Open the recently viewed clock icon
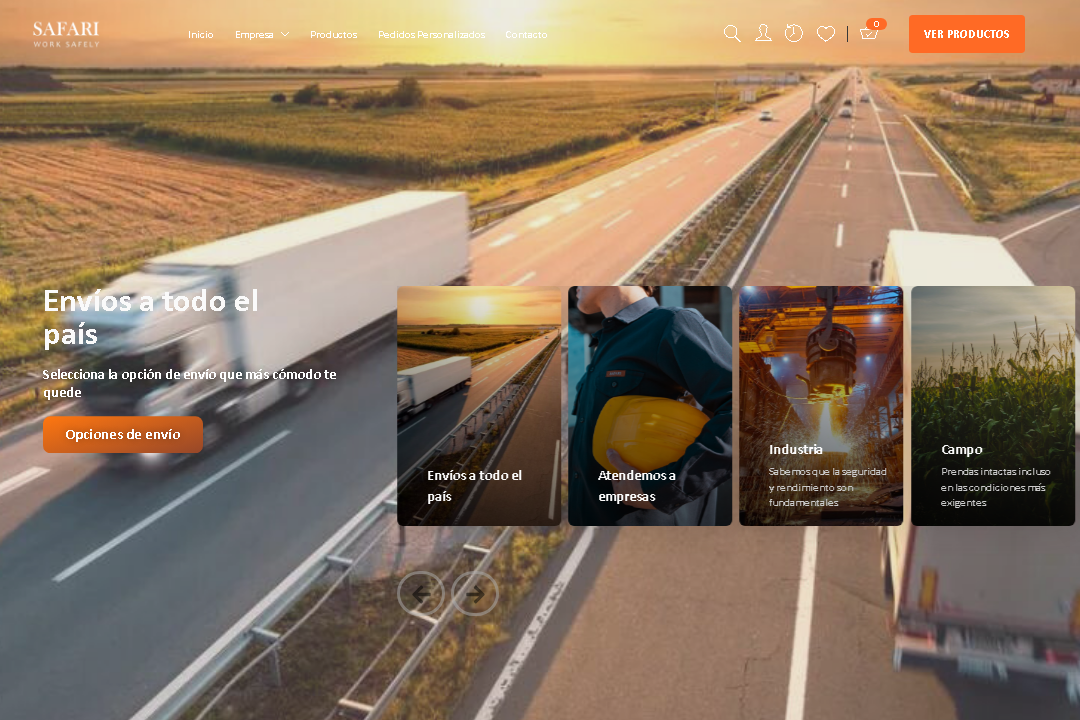The width and height of the screenshot is (1080, 720). click(x=794, y=34)
